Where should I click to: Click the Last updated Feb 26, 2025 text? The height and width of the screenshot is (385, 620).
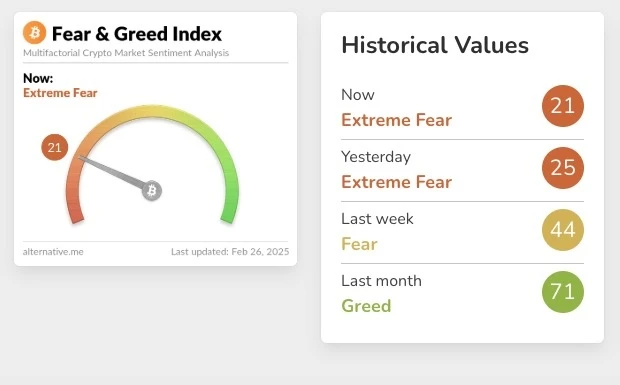click(x=230, y=252)
